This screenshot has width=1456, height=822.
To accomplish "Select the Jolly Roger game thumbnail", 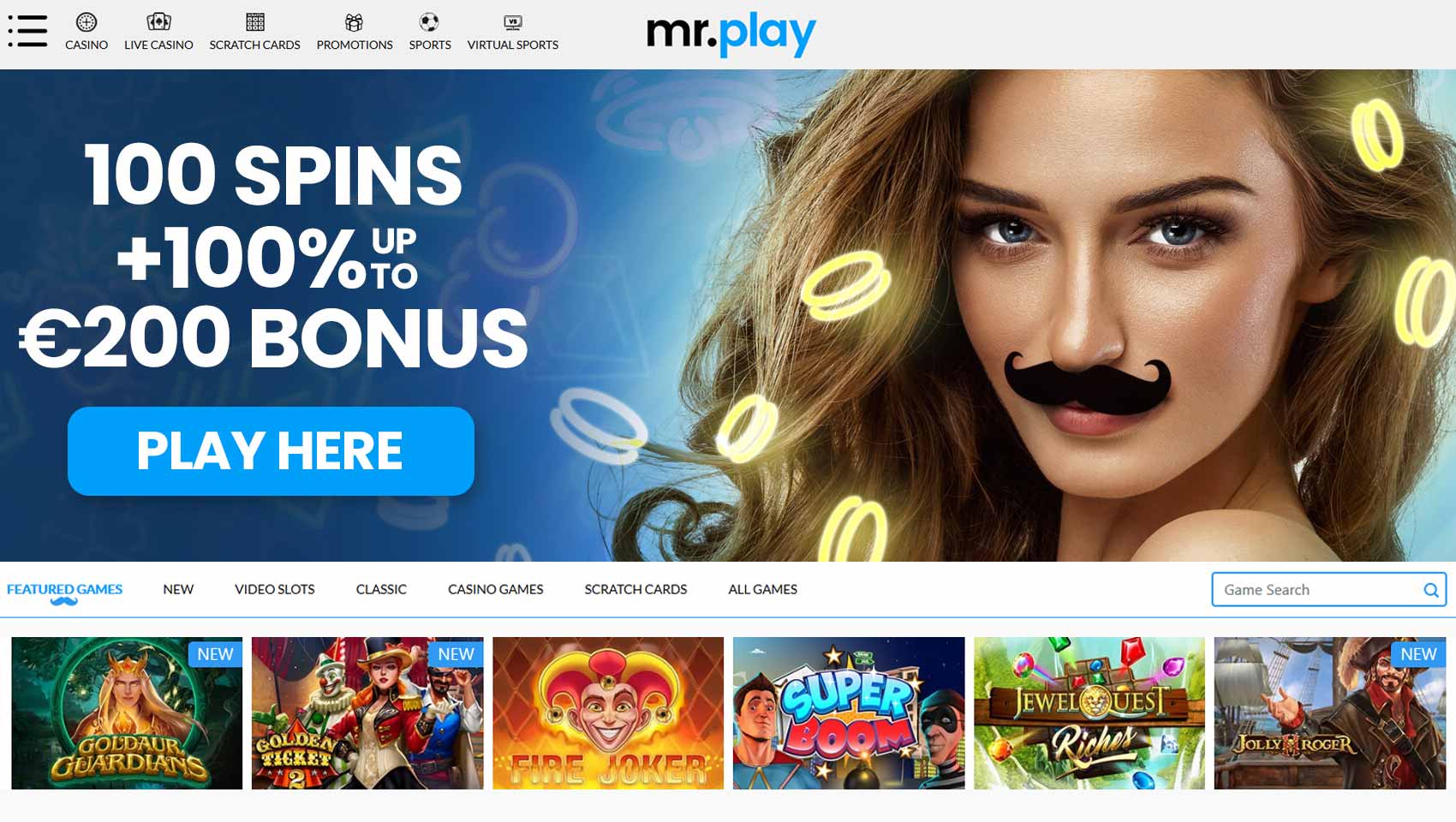I will click(1330, 713).
